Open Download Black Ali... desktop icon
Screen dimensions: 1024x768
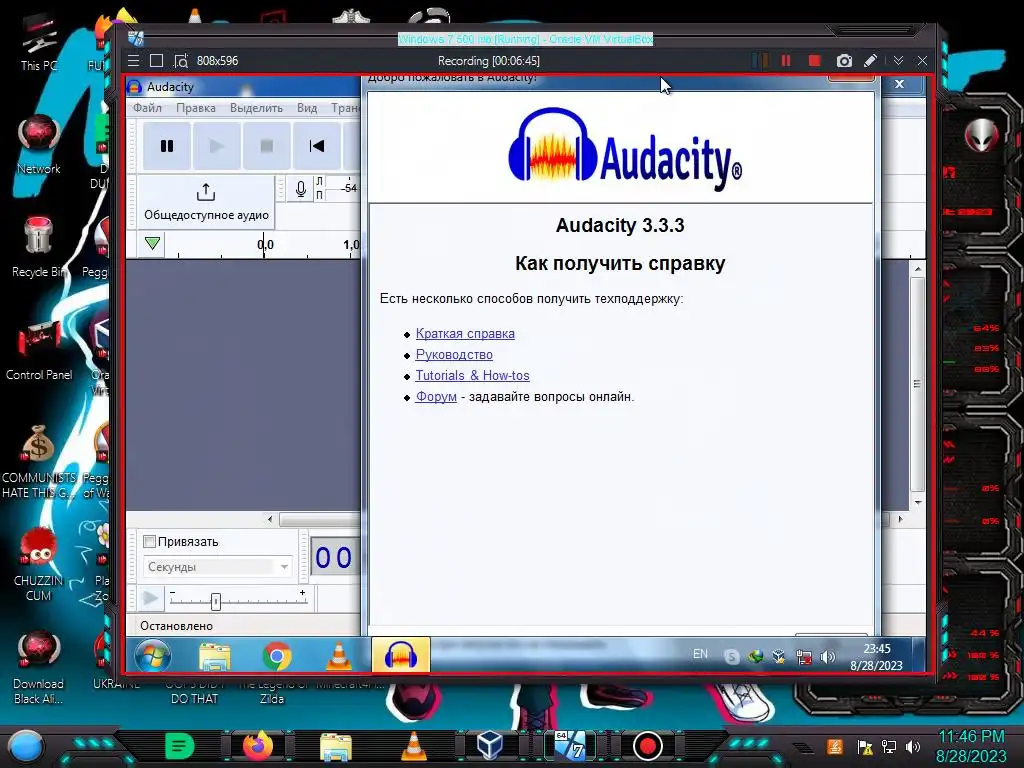pos(39,667)
